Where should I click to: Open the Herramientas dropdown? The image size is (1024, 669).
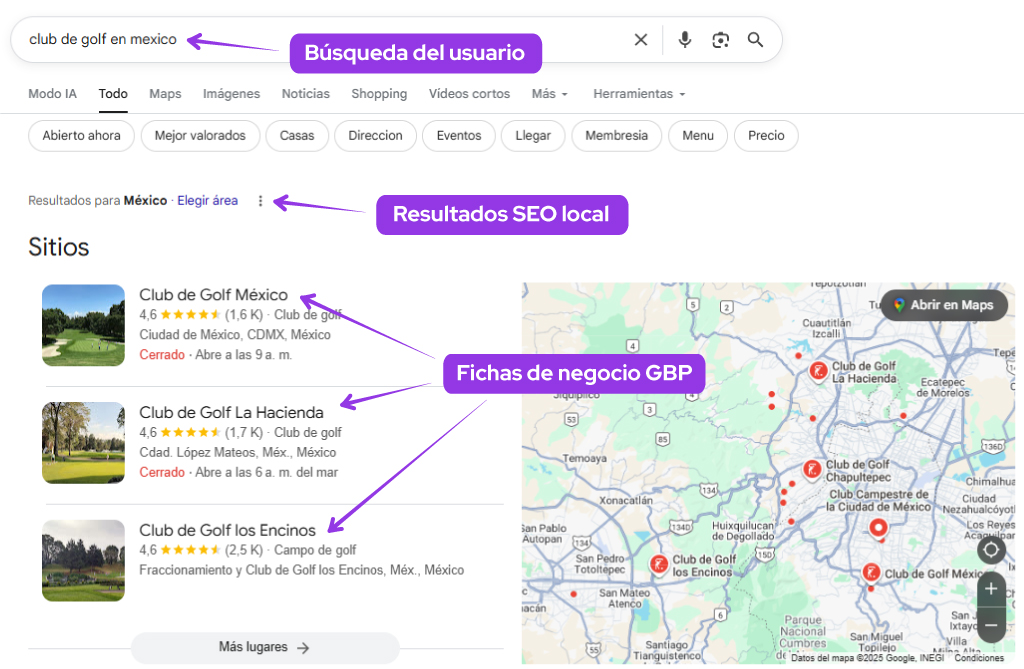pyautogui.click(x=638, y=93)
